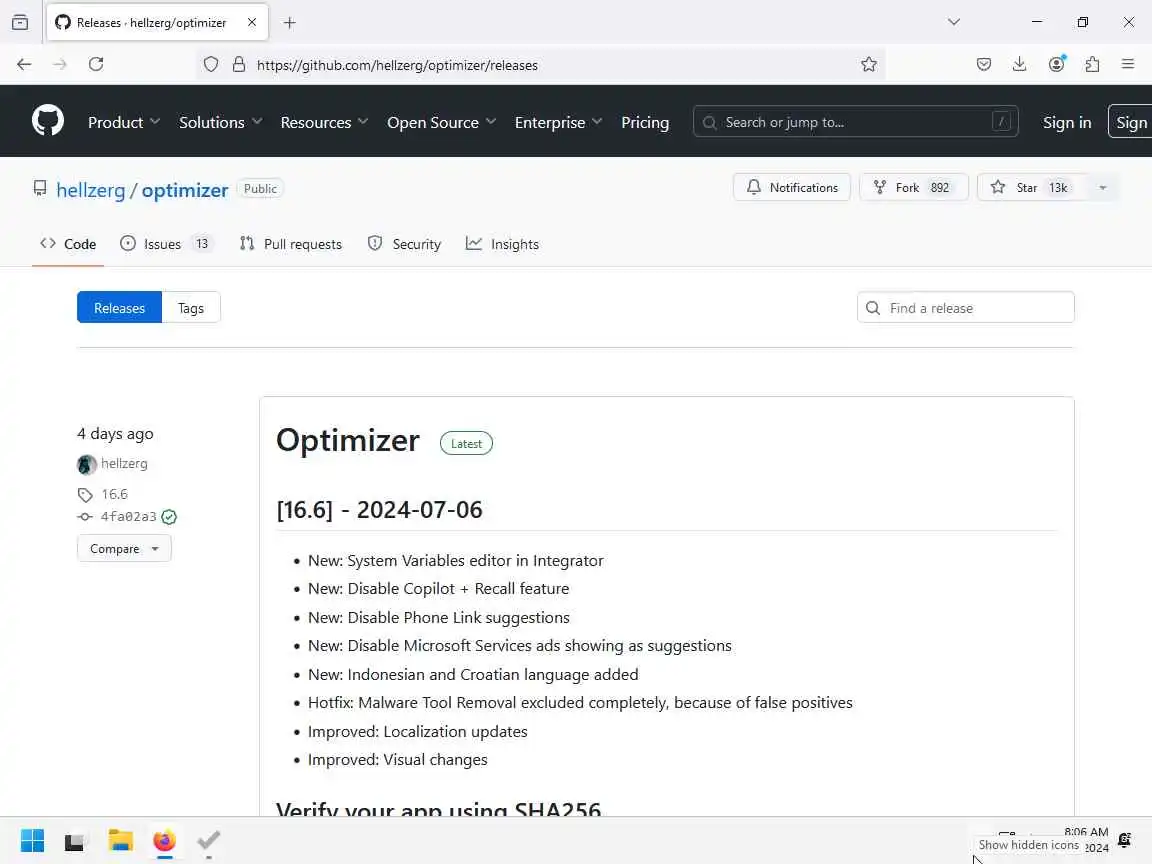The width and height of the screenshot is (1152, 864).
Task: Open the notification center icon in tray
Action: coord(1124,840)
